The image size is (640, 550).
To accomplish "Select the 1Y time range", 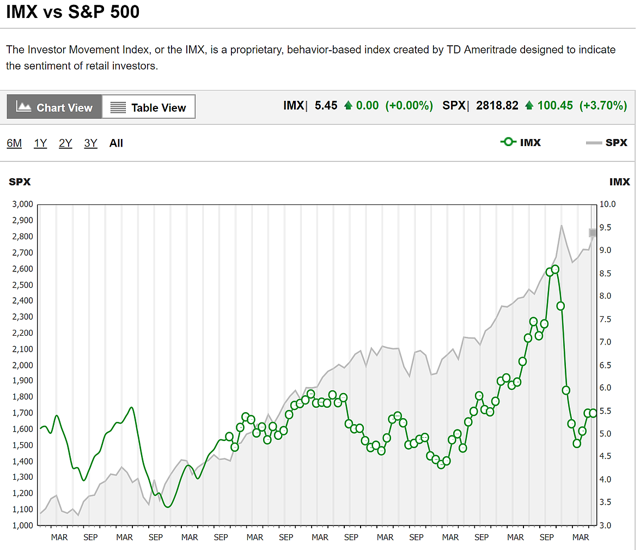I will click(x=40, y=143).
